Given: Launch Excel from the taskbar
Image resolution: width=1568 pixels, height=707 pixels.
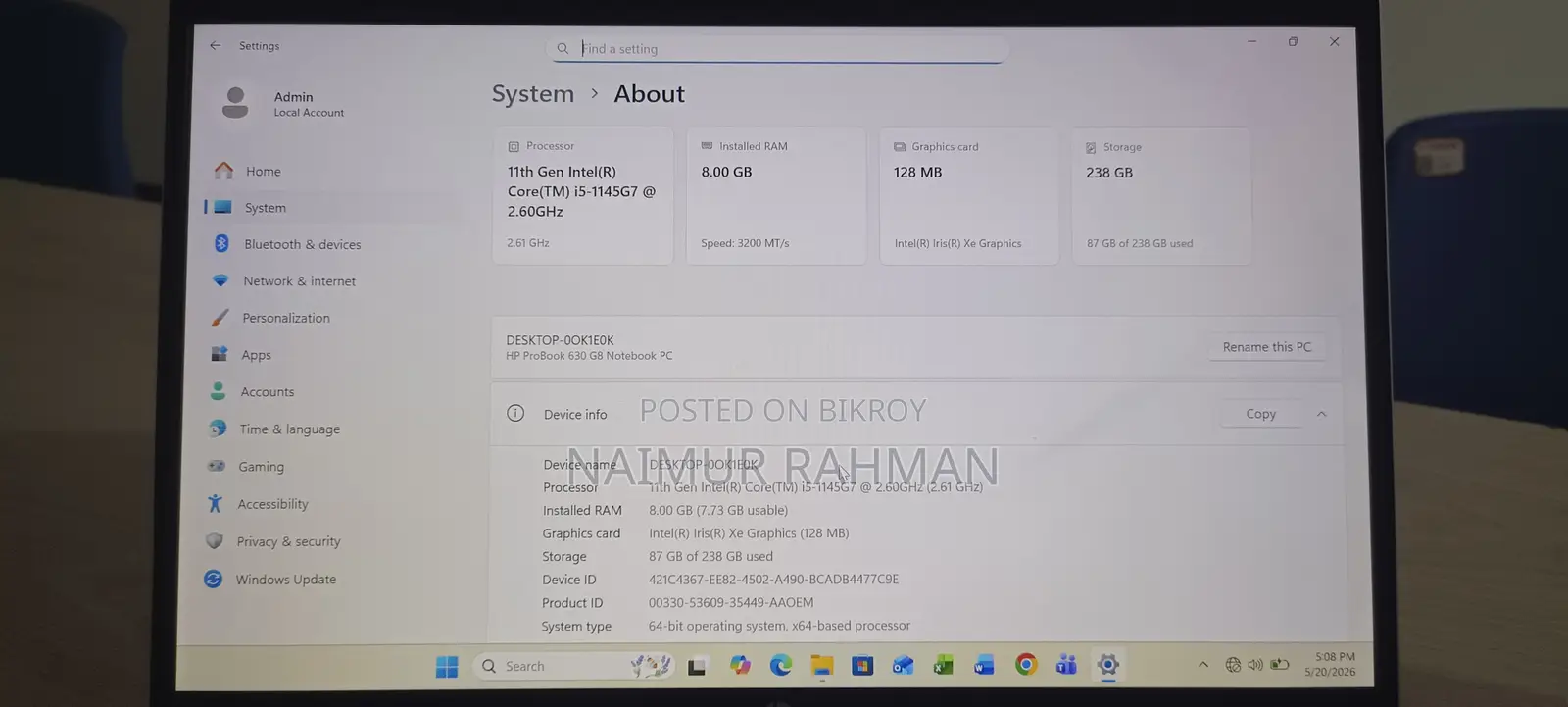Looking at the screenshot, I should coord(944,666).
